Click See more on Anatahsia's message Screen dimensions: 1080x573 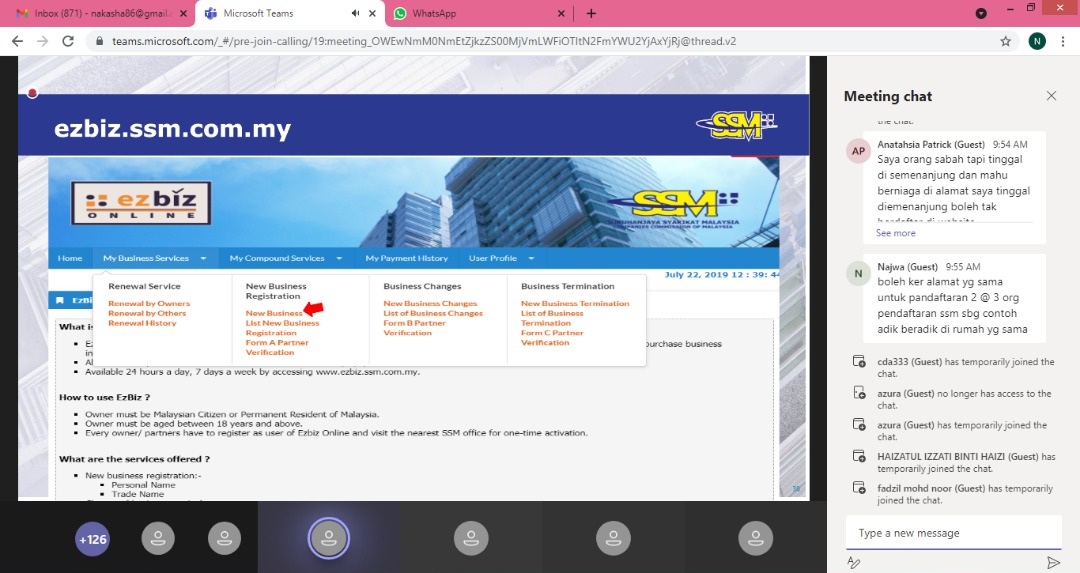click(x=895, y=233)
